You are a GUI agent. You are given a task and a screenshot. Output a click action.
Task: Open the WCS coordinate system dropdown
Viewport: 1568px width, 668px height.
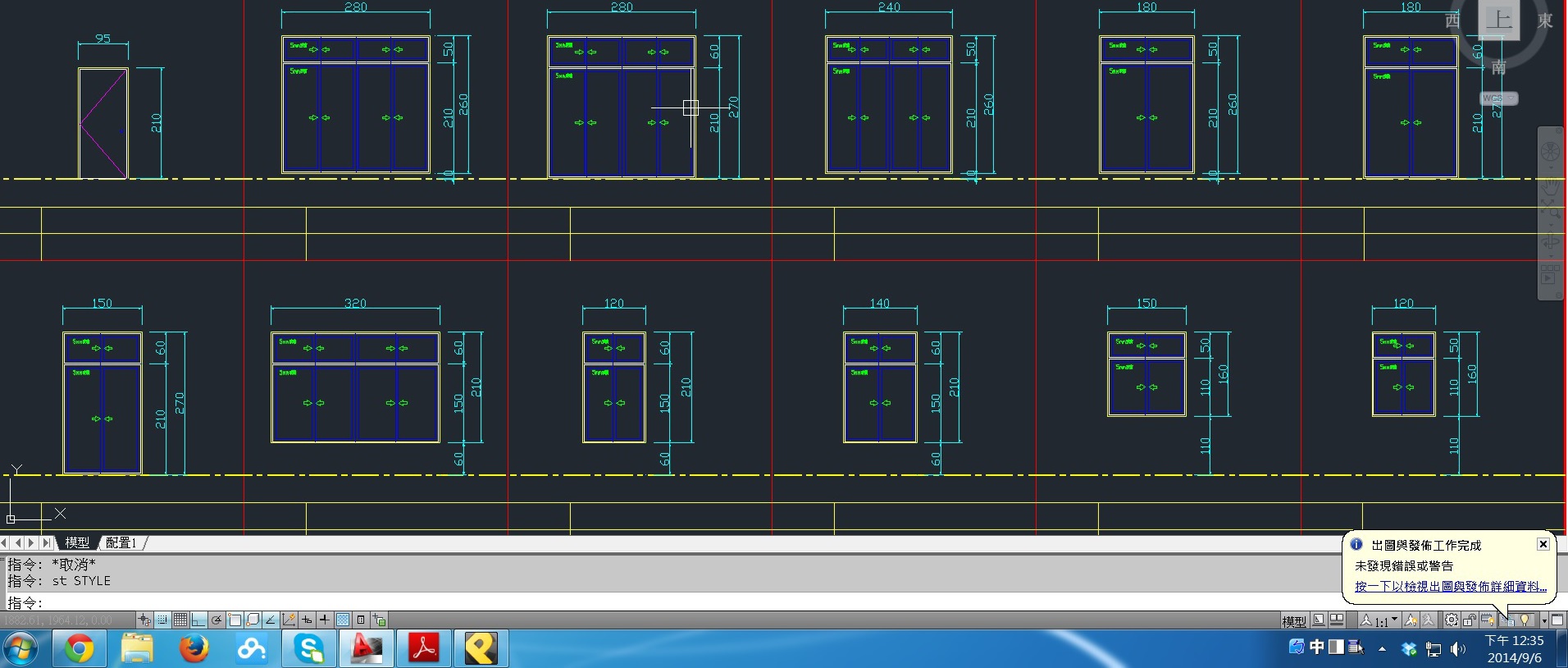click(x=1499, y=98)
